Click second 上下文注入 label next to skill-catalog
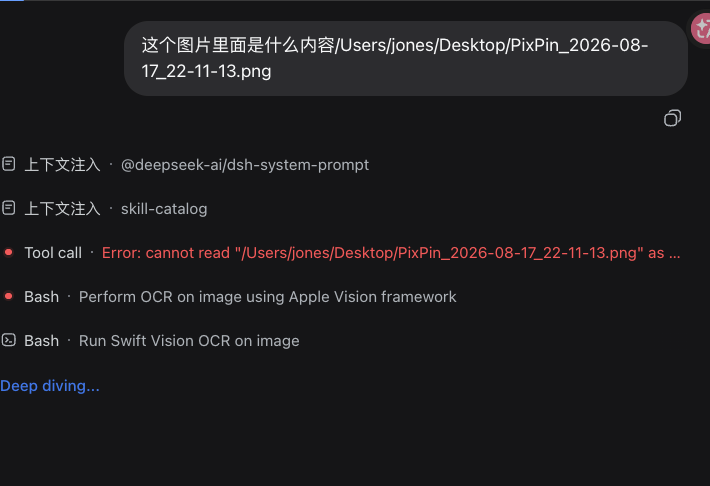Screen dimensions: 710x486 pyautogui.click(x=62, y=209)
